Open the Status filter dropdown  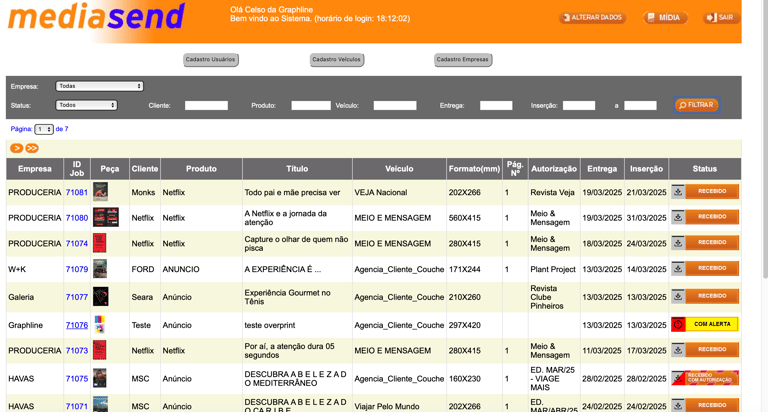pyautogui.click(x=86, y=105)
